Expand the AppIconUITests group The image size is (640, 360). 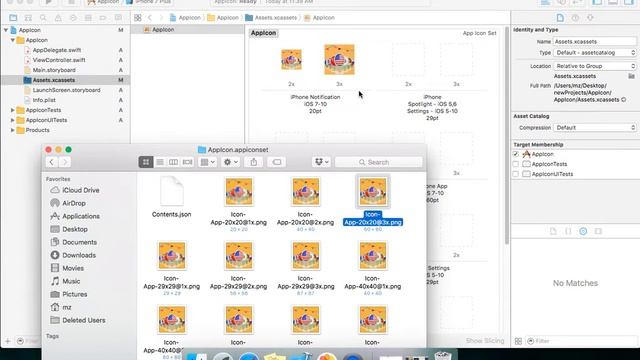[13, 120]
